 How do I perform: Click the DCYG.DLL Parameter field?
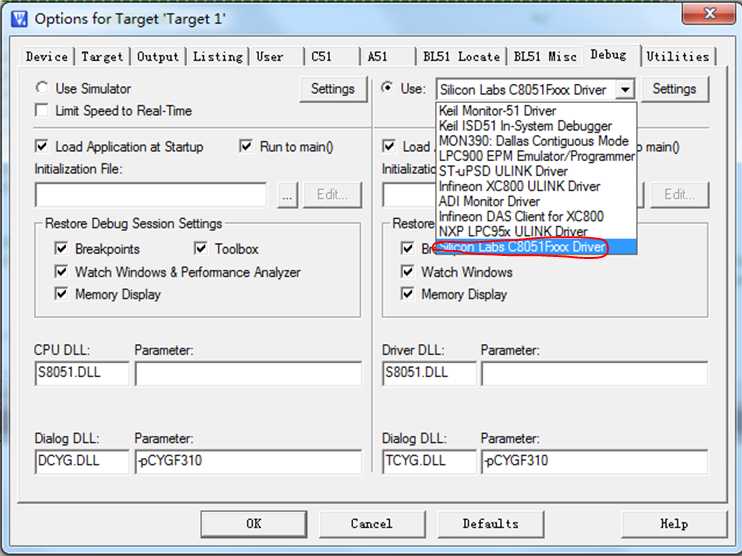248,461
